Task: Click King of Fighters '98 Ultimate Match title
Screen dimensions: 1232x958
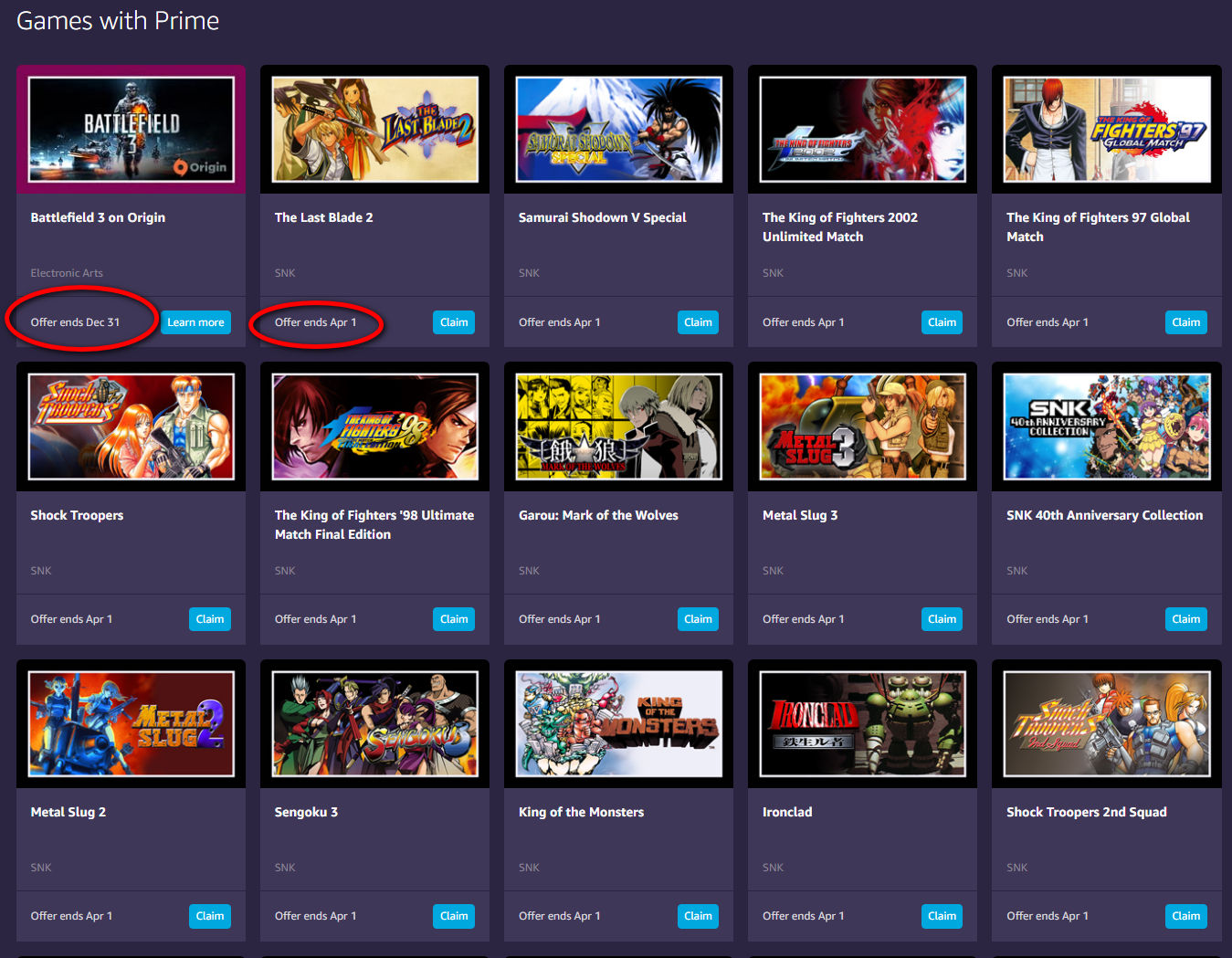Action: point(374,524)
